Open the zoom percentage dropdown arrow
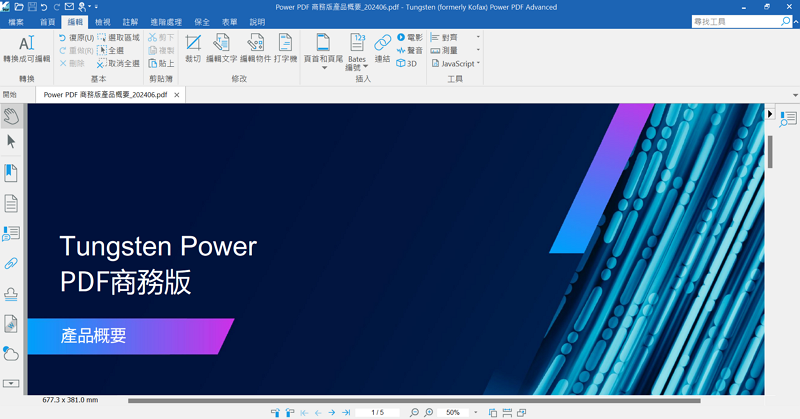800x419 pixels. (x=475, y=412)
